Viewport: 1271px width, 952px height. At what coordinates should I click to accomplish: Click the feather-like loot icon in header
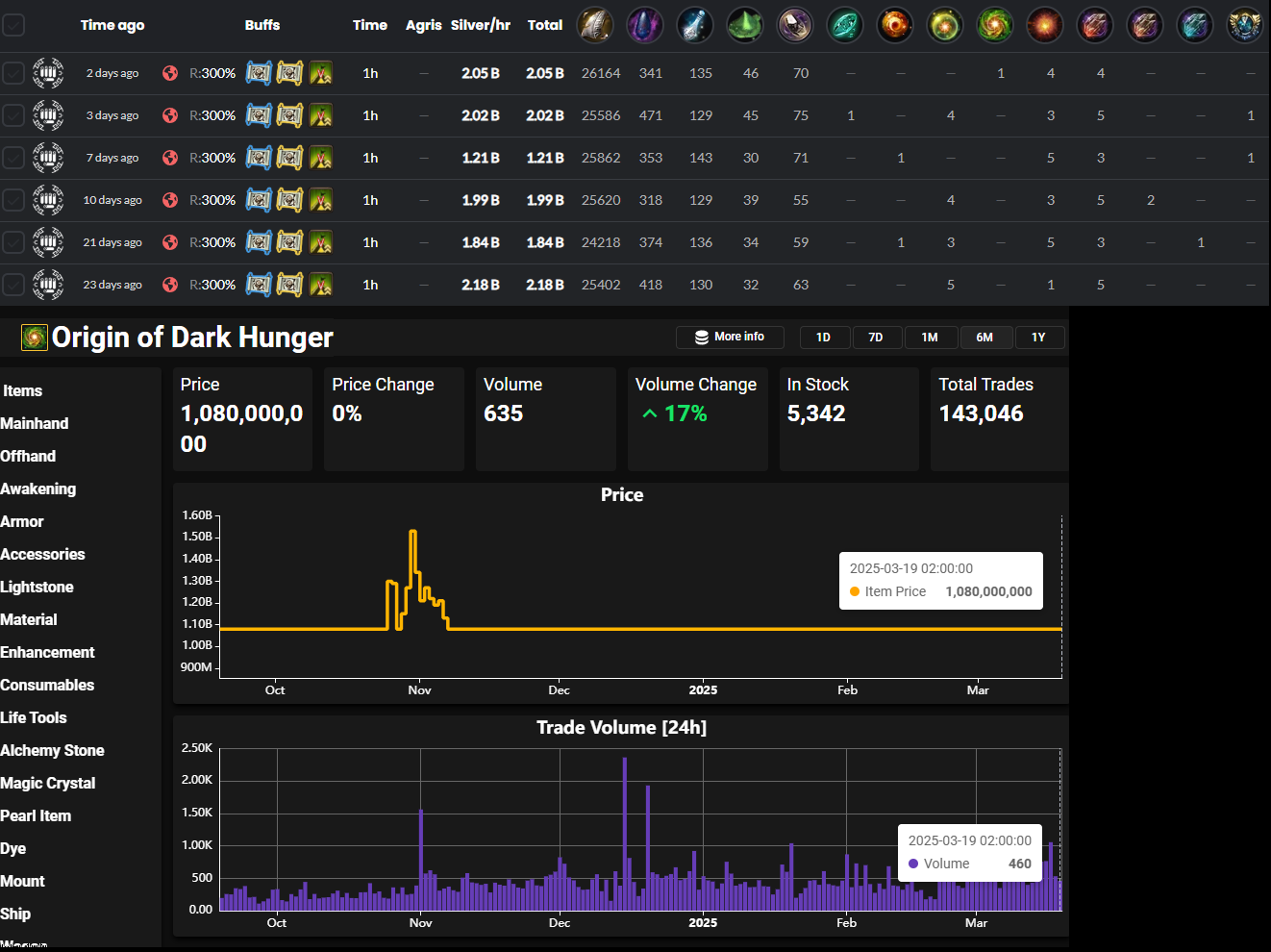pyautogui.click(x=595, y=25)
